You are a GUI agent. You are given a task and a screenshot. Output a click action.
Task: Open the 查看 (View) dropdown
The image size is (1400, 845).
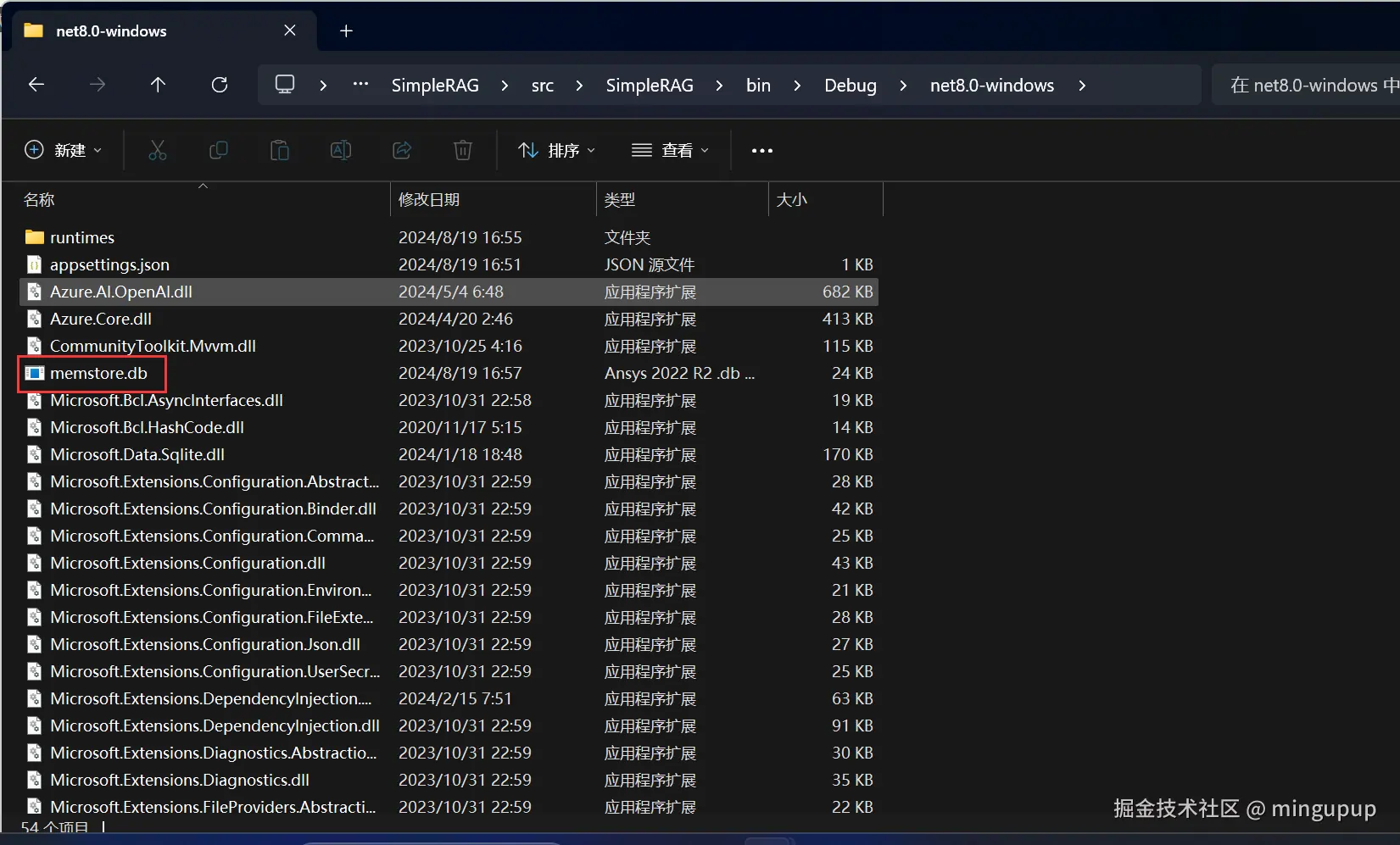click(670, 150)
